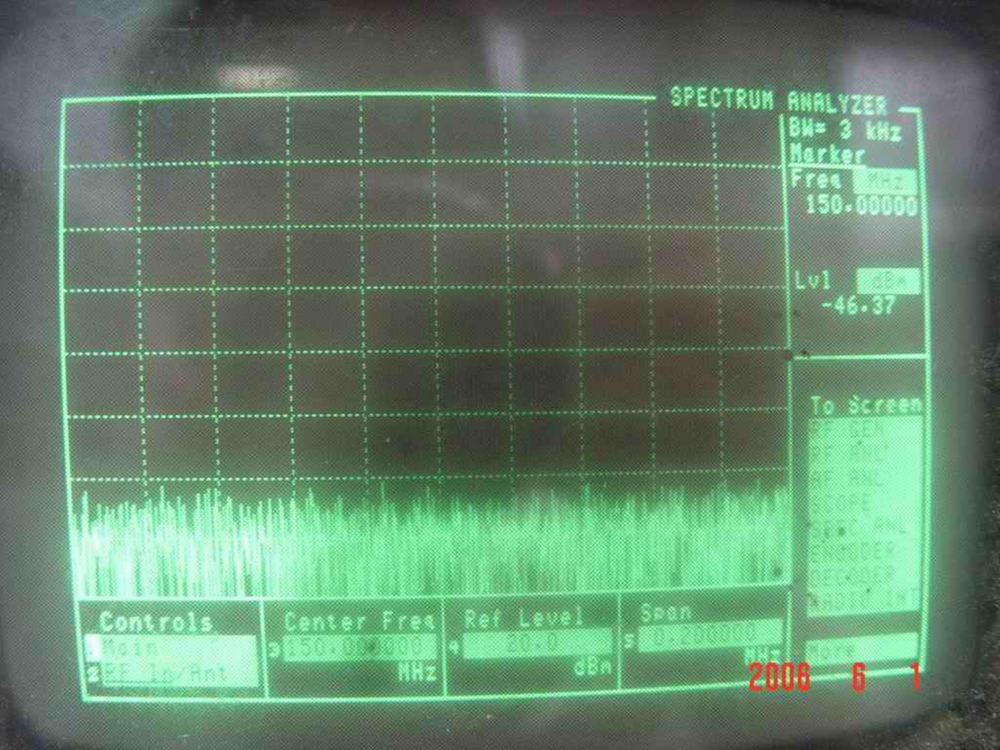
Task: Edit the Ref Level value field
Action: (531, 642)
